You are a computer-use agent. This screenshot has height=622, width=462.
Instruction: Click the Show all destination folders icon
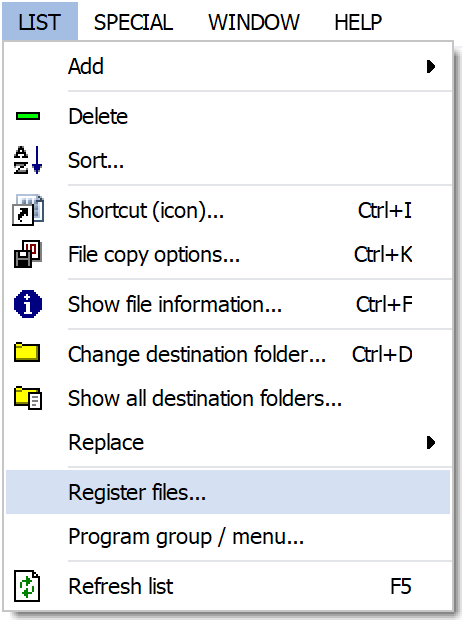click(28, 398)
